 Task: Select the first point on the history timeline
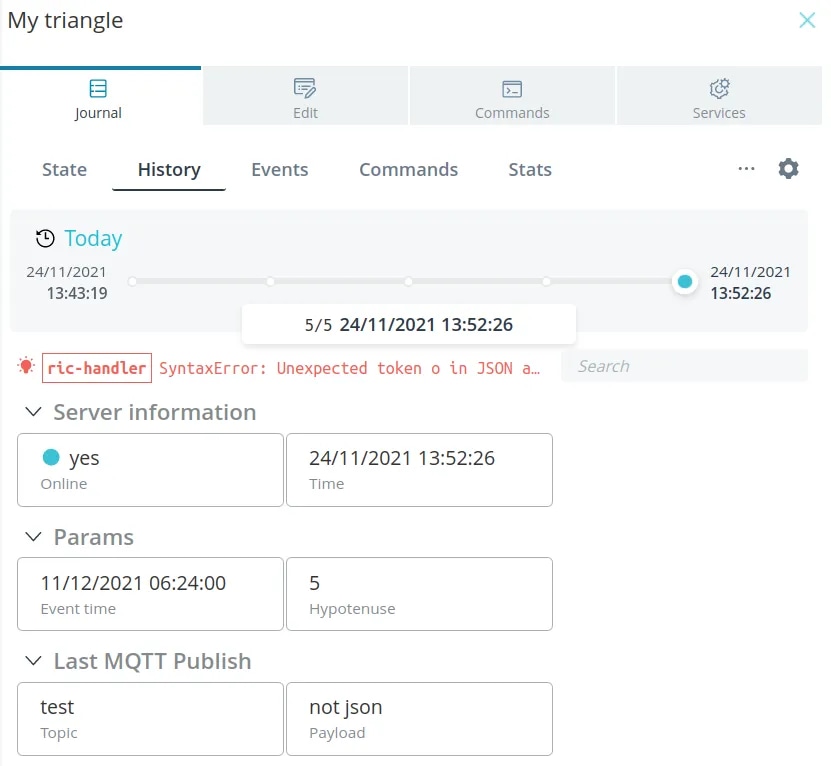coord(132,281)
